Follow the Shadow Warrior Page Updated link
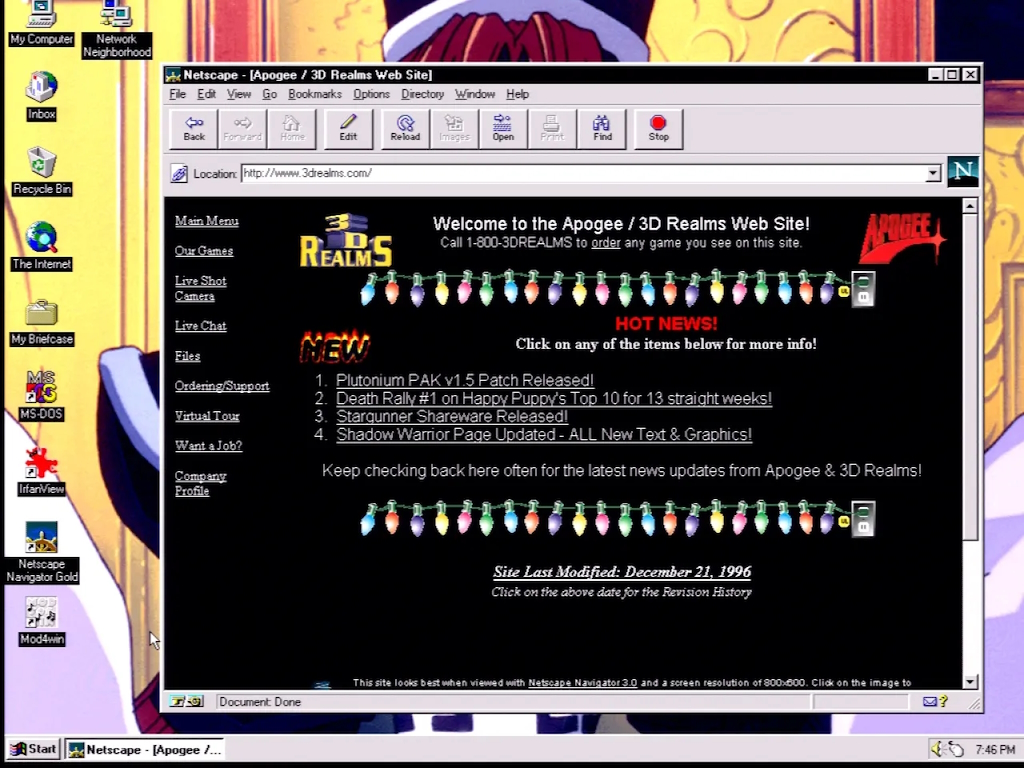Image resolution: width=1024 pixels, height=768 pixels. (544, 434)
